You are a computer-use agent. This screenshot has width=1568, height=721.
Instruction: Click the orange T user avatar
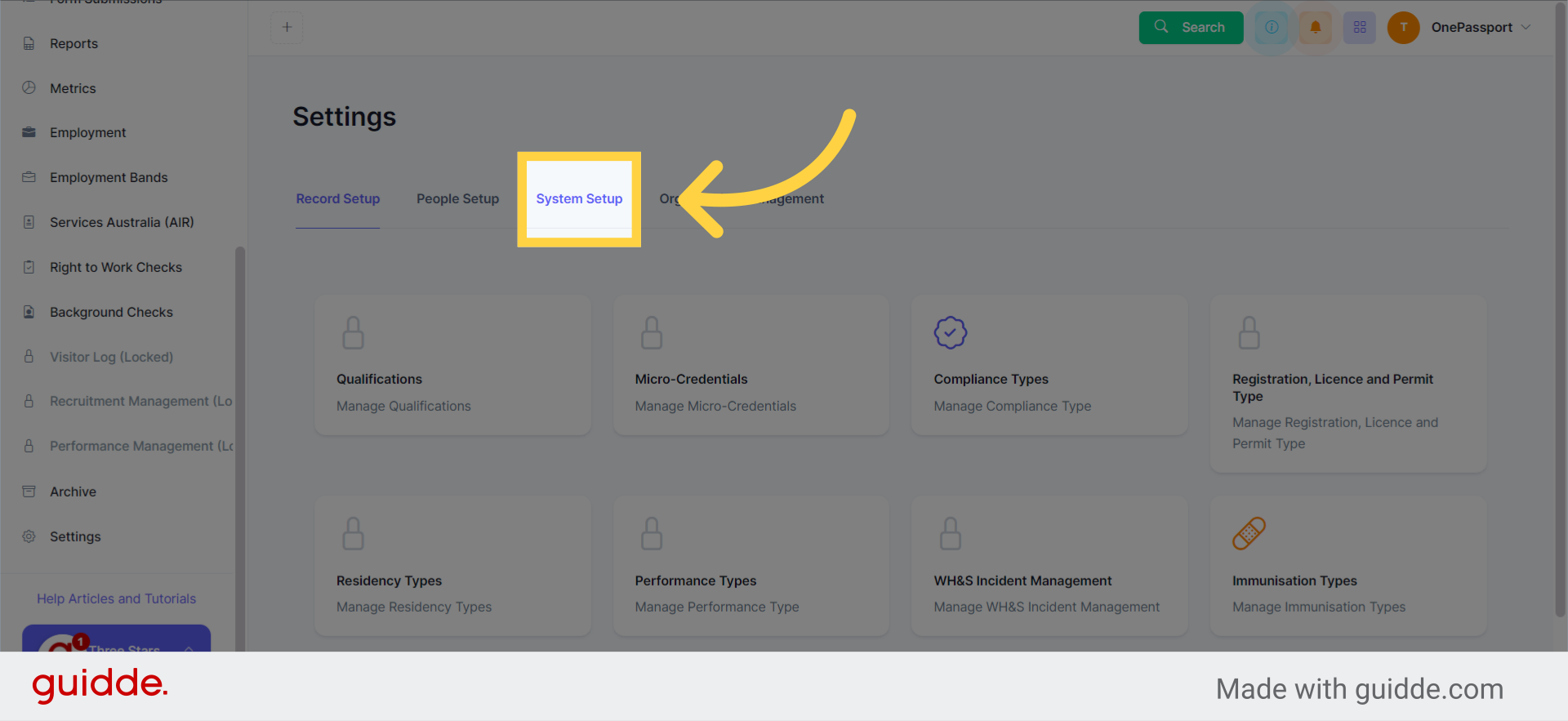coord(1404,27)
